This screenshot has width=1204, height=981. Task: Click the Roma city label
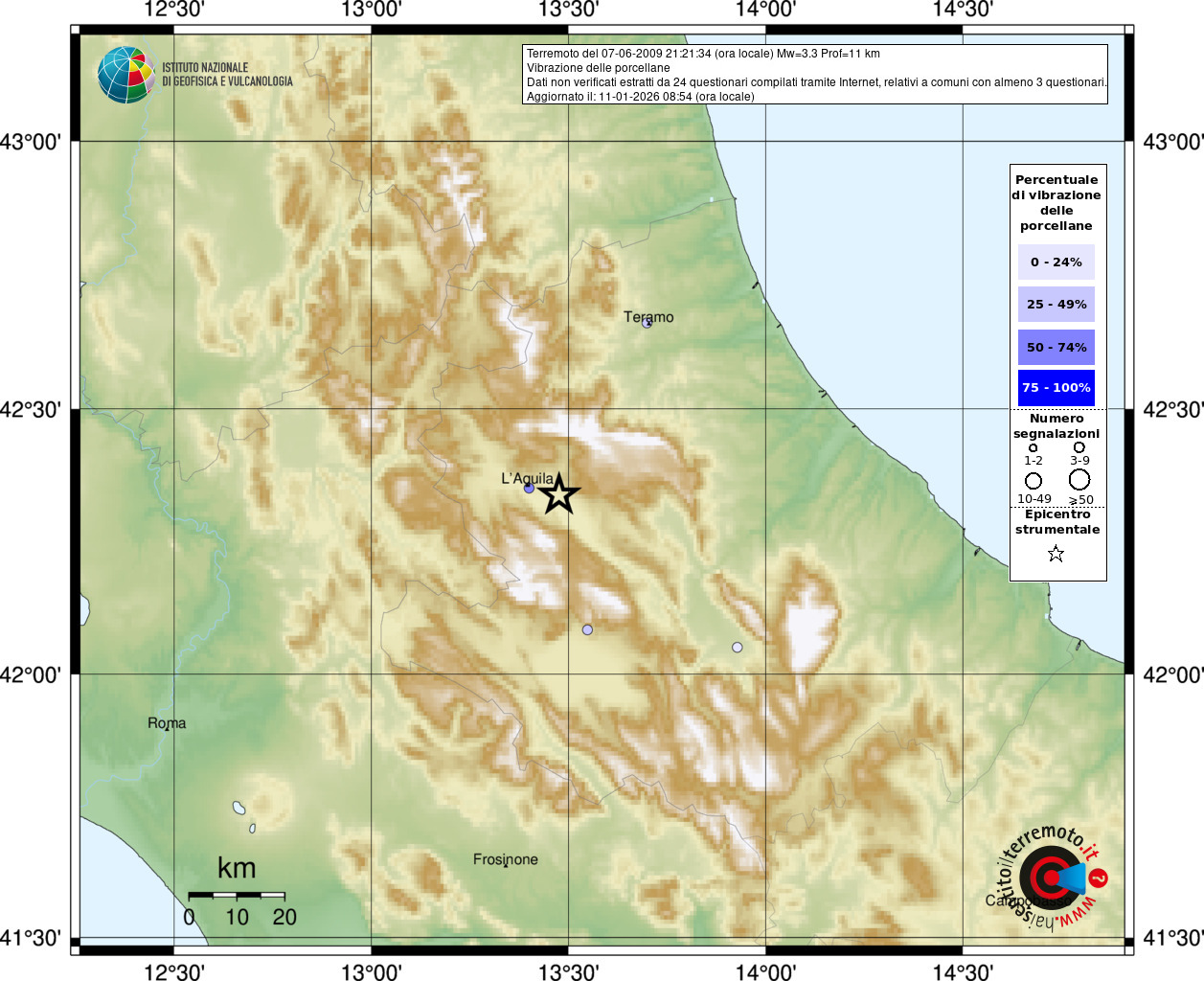point(167,723)
